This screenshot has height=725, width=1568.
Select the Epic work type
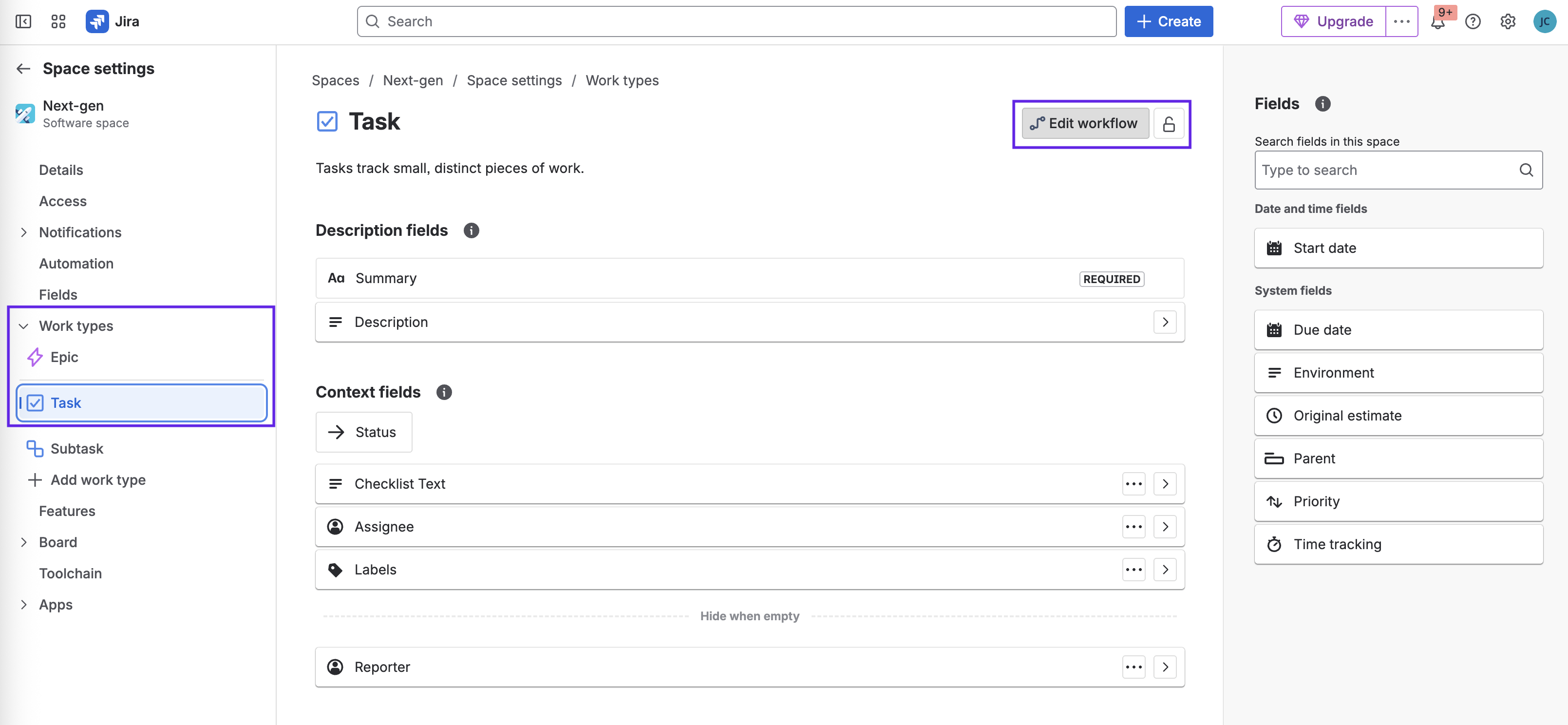pos(64,357)
